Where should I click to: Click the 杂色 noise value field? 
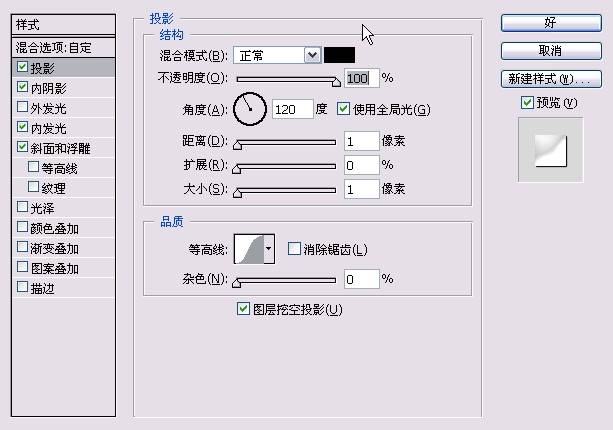tap(362, 279)
